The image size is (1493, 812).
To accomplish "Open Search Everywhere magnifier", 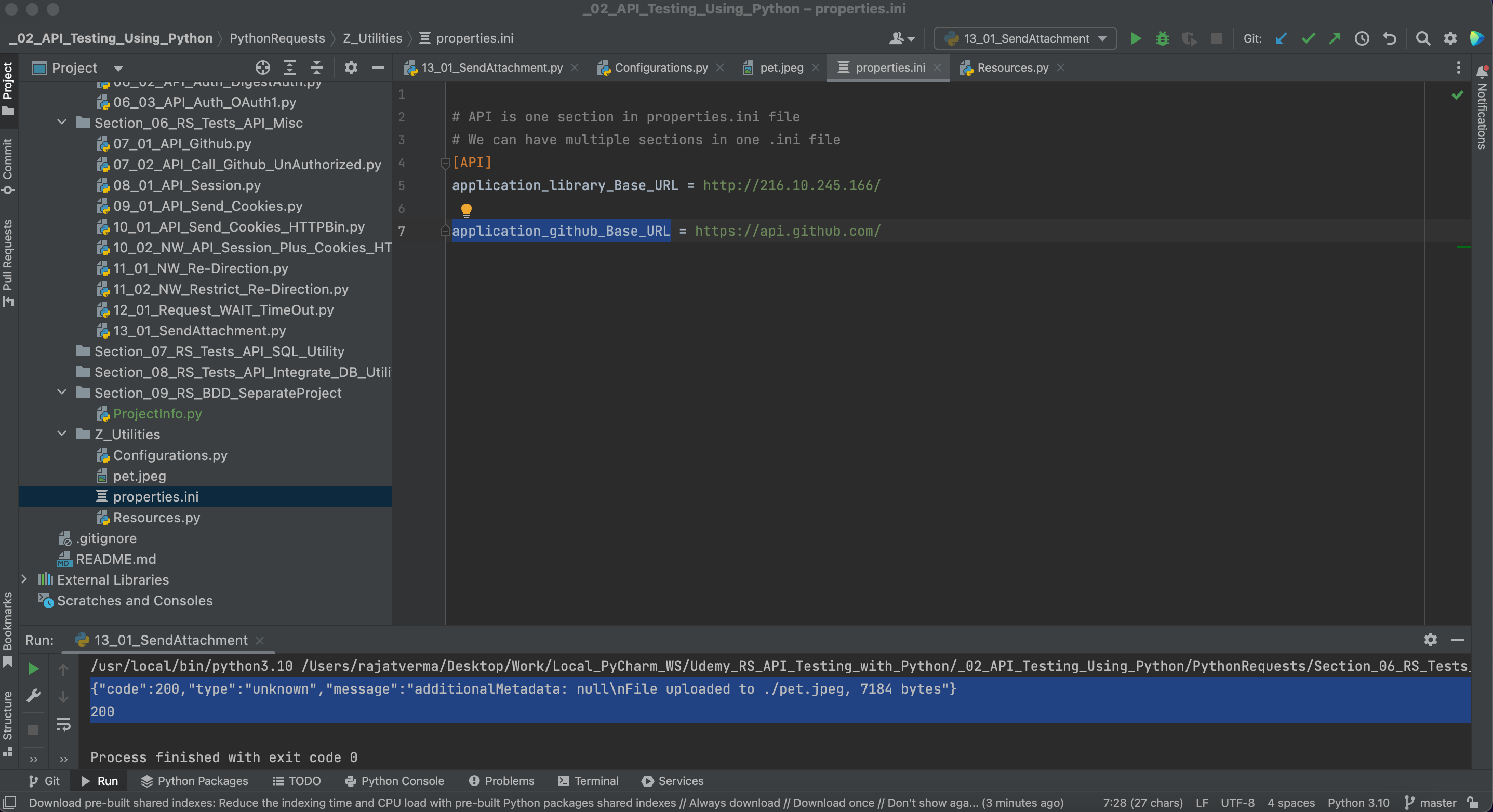I will point(1423,38).
